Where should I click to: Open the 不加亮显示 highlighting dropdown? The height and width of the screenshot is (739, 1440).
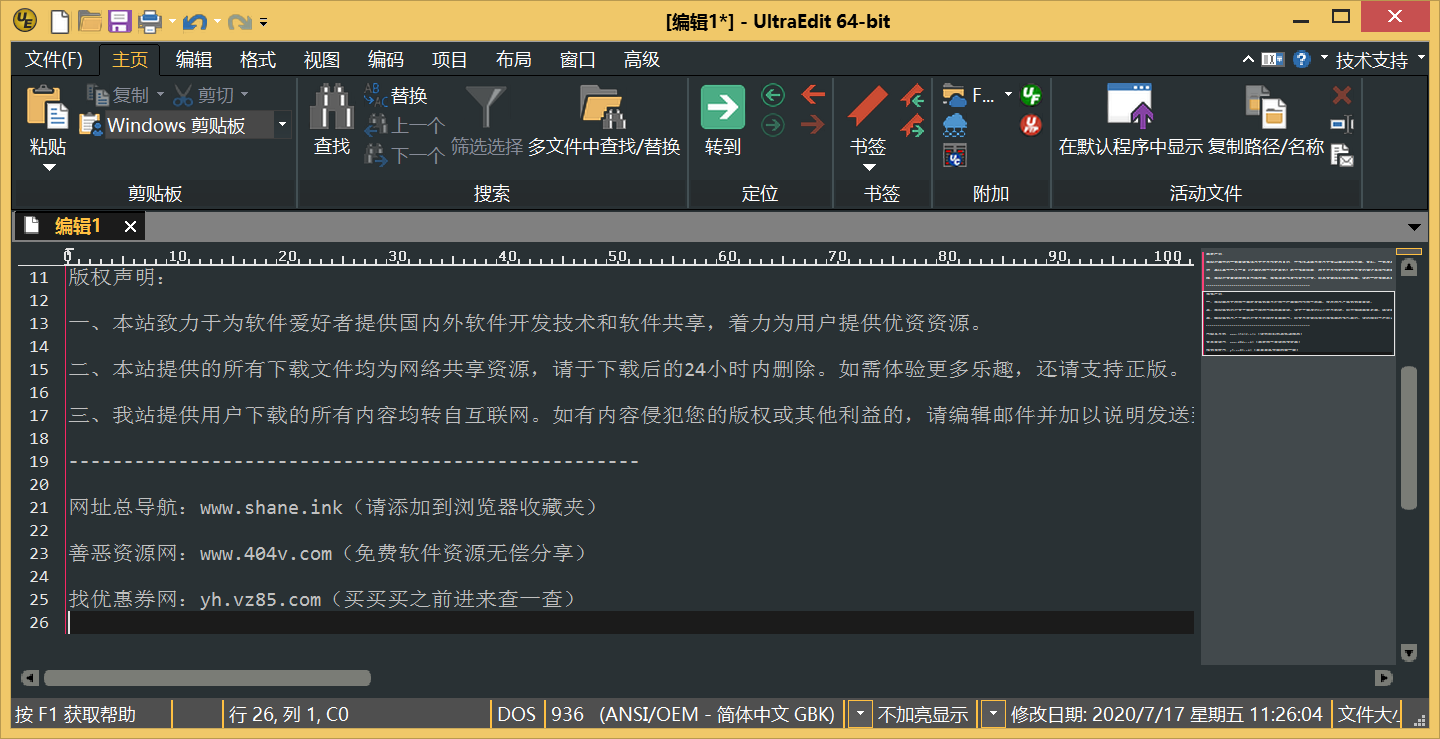pyautogui.click(x=993, y=714)
